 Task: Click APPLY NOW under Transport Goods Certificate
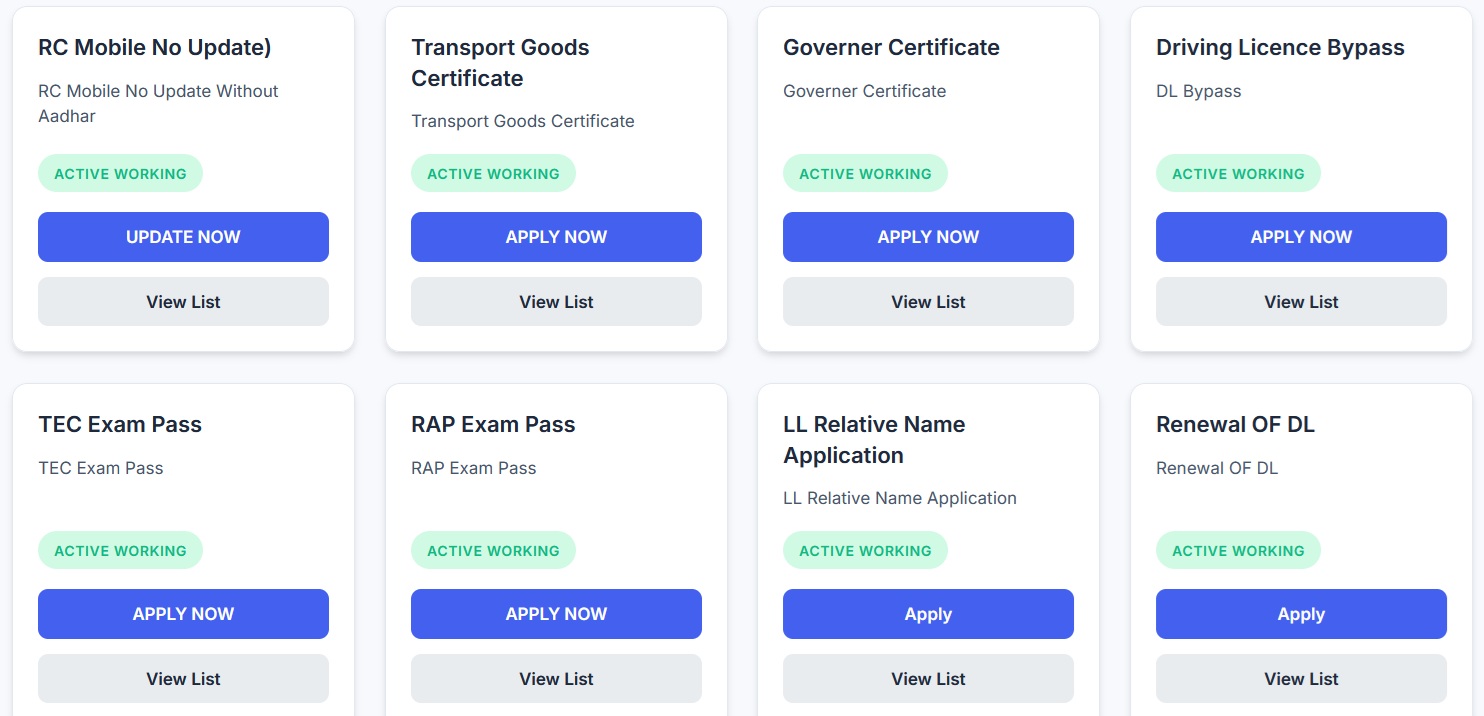pos(556,237)
